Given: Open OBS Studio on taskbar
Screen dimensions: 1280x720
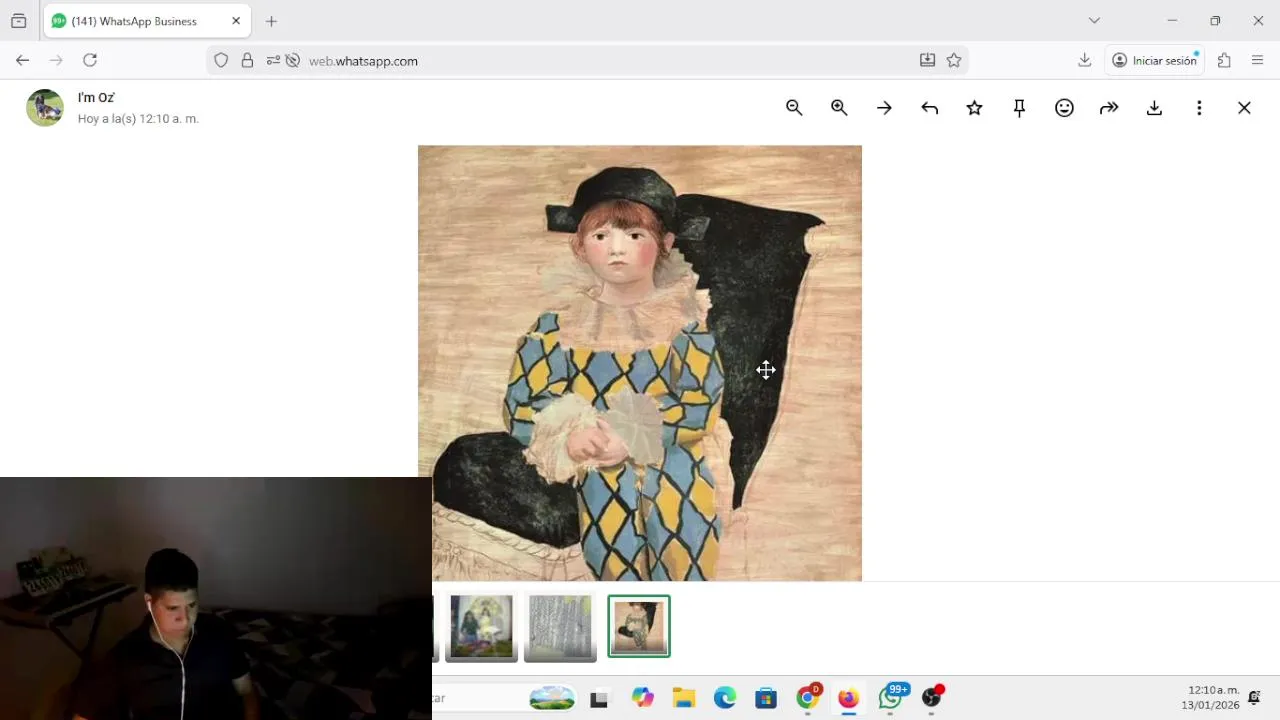Looking at the screenshot, I should [932, 697].
